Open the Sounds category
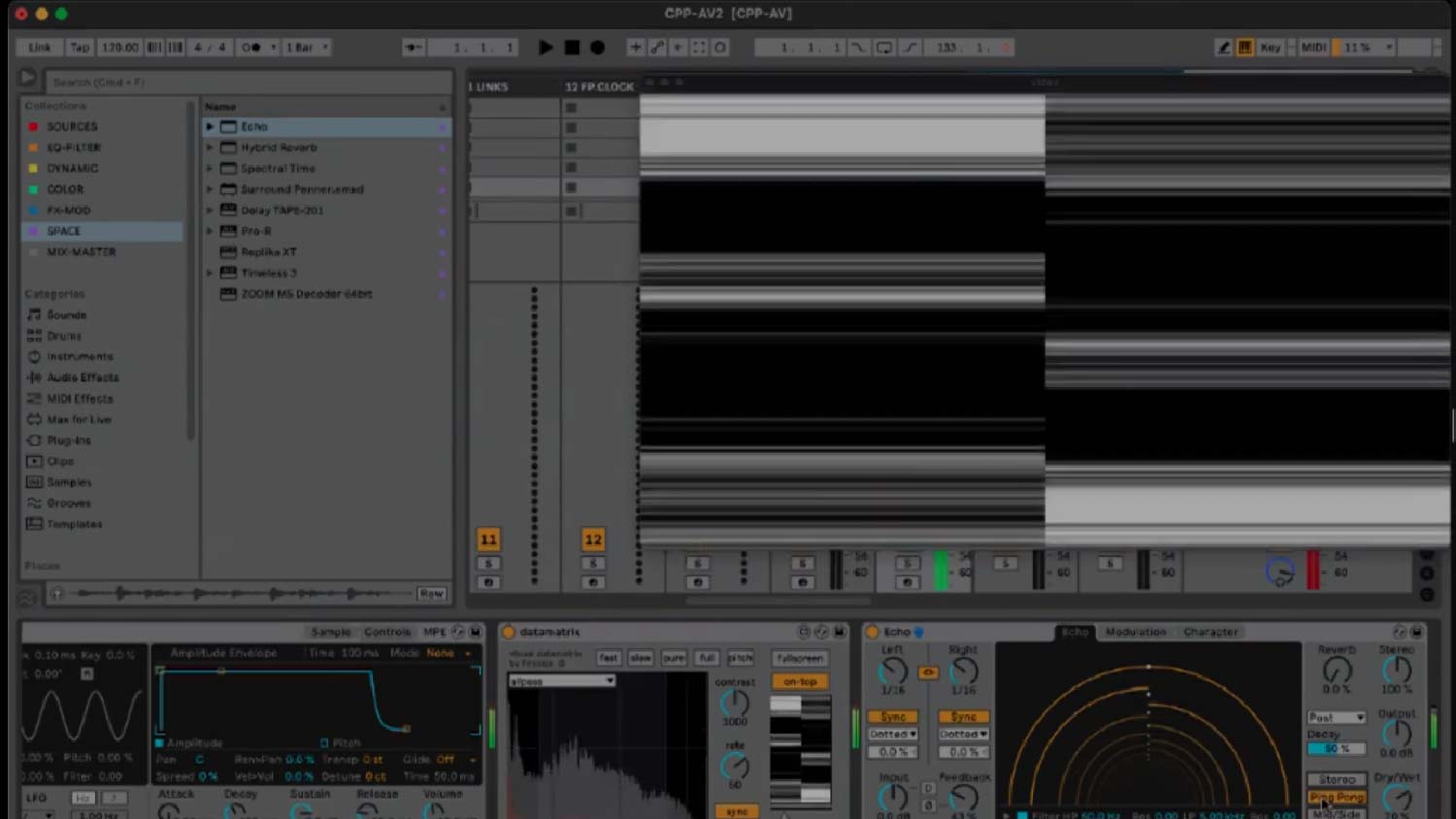 pyautogui.click(x=66, y=314)
